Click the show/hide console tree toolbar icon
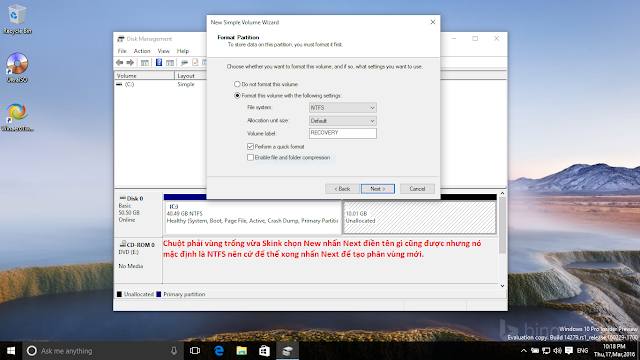 pyautogui.click(x=144, y=62)
